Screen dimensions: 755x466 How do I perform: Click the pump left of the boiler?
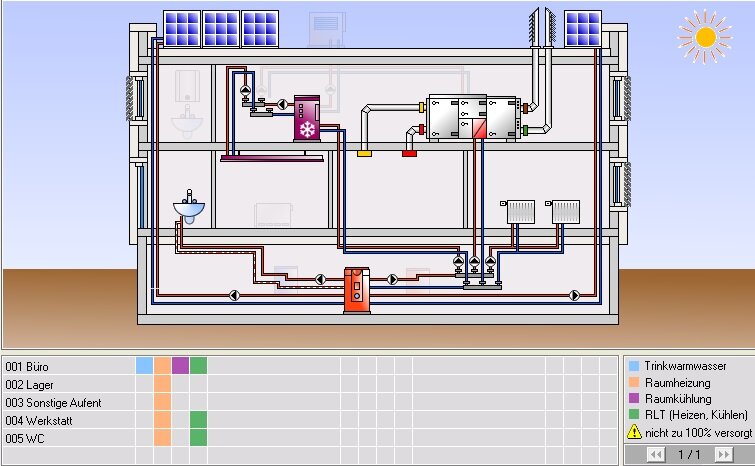320,279
